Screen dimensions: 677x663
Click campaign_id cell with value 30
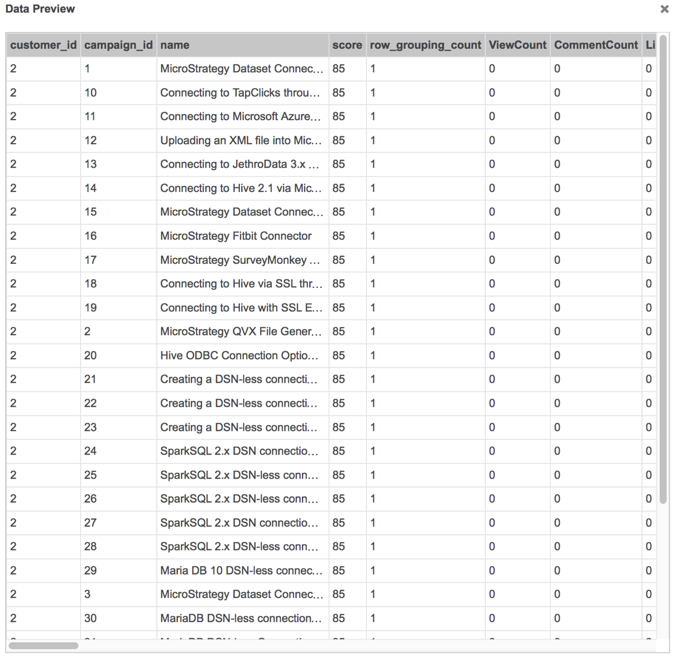coord(119,618)
